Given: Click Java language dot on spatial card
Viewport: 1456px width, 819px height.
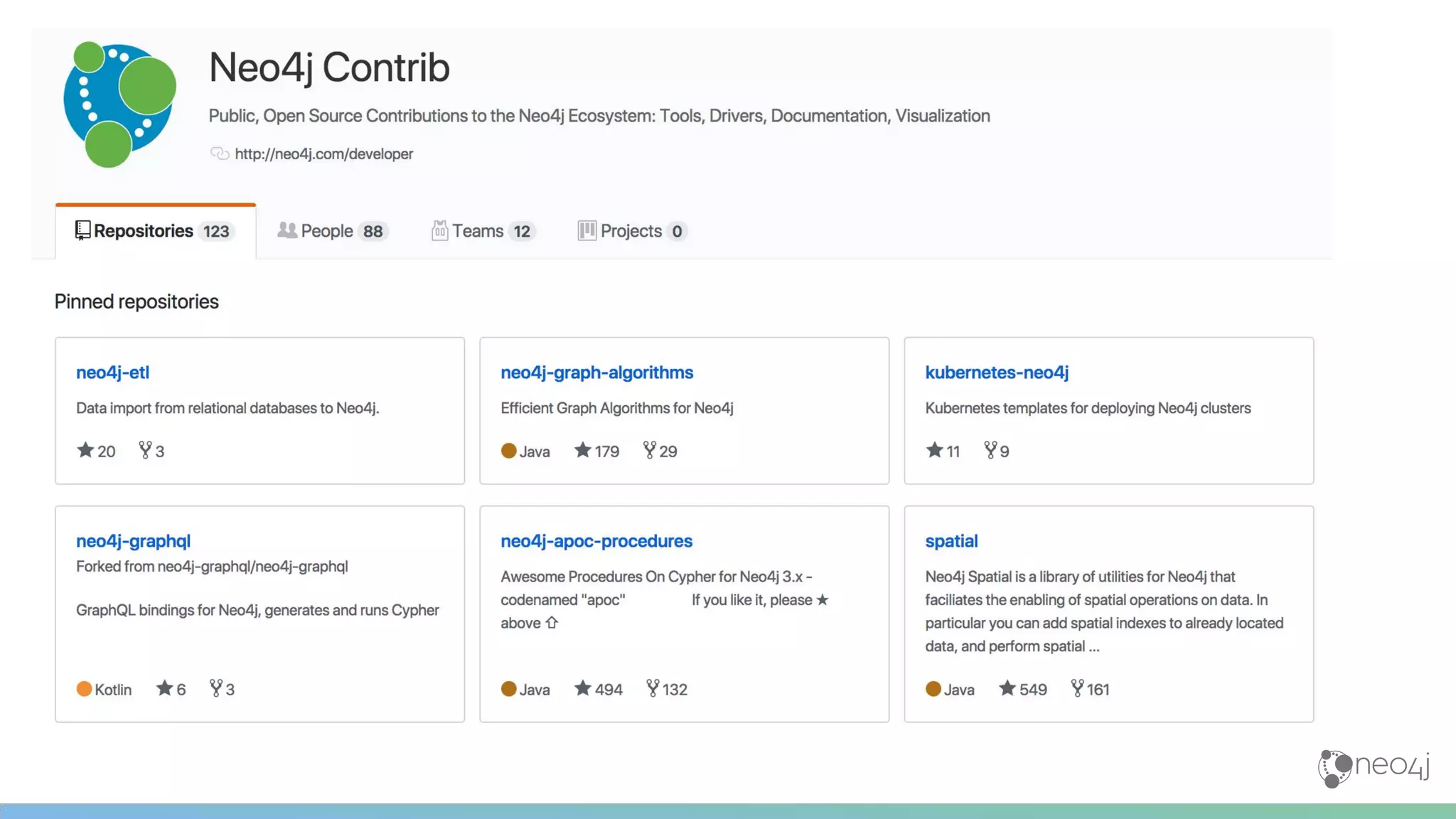Looking at the screenshot, I should pyautogui.click(x=933, y=689).
